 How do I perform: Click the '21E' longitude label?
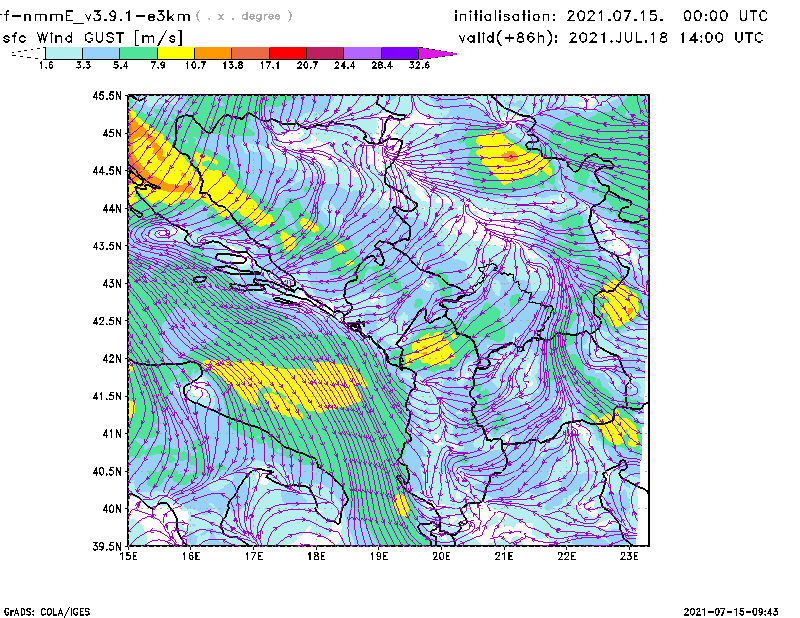504,556
